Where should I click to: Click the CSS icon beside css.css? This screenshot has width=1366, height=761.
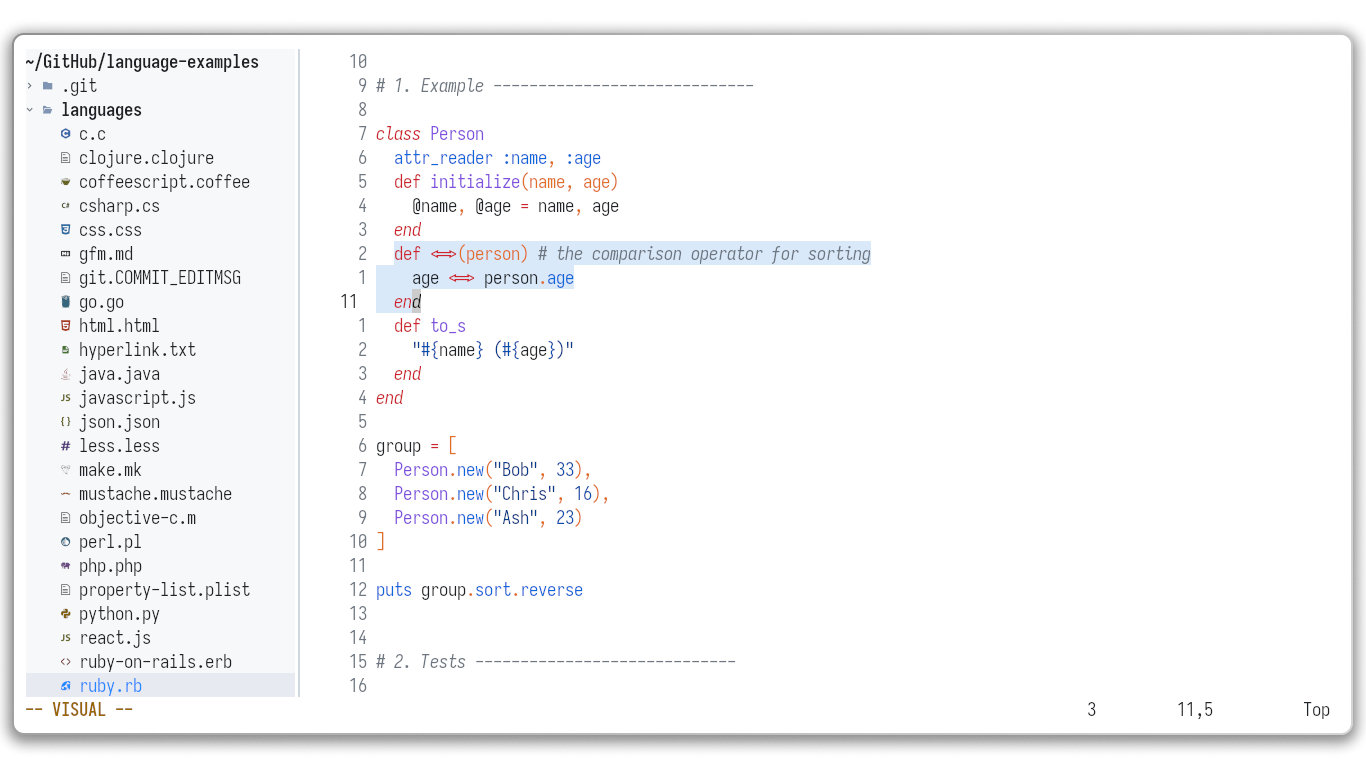[66, 230]
